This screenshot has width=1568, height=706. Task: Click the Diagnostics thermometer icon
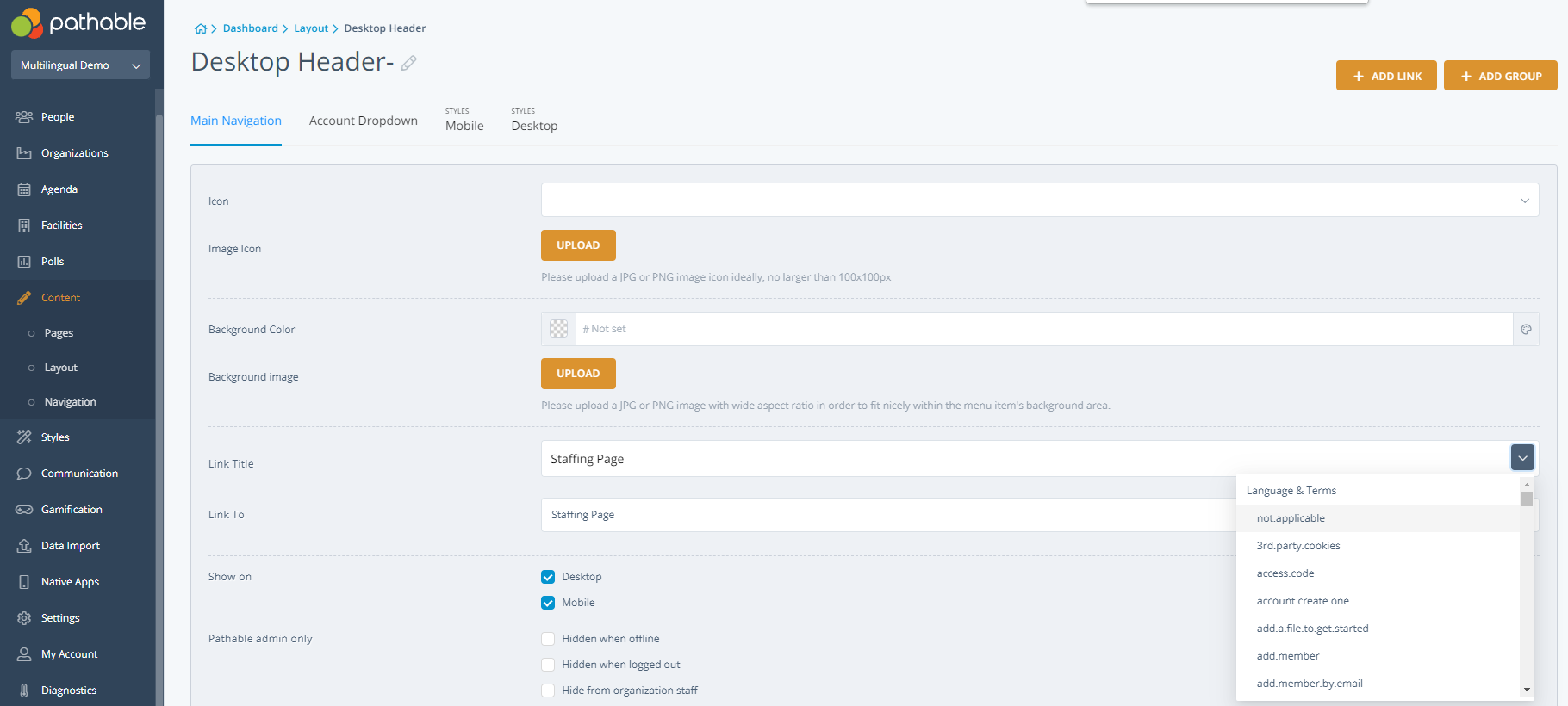click(x=24, y=691)
